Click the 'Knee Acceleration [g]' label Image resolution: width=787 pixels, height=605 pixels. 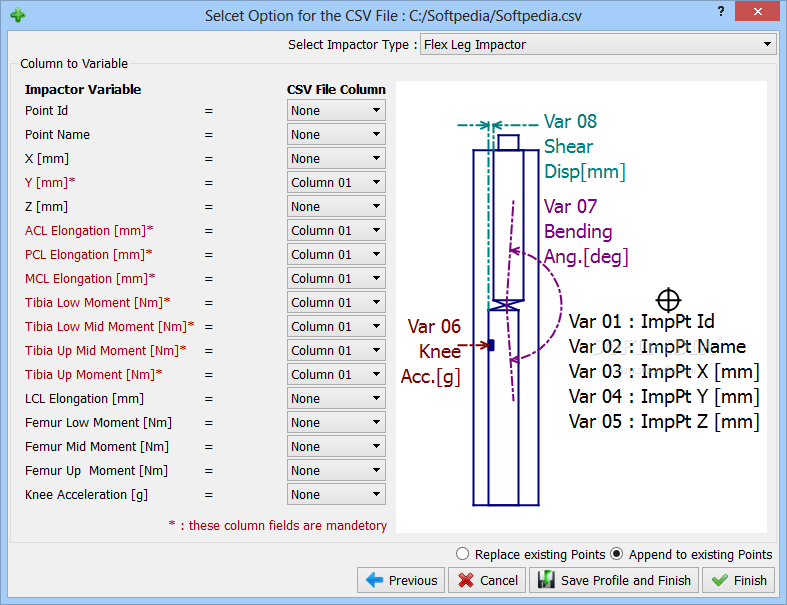[86, 495]
